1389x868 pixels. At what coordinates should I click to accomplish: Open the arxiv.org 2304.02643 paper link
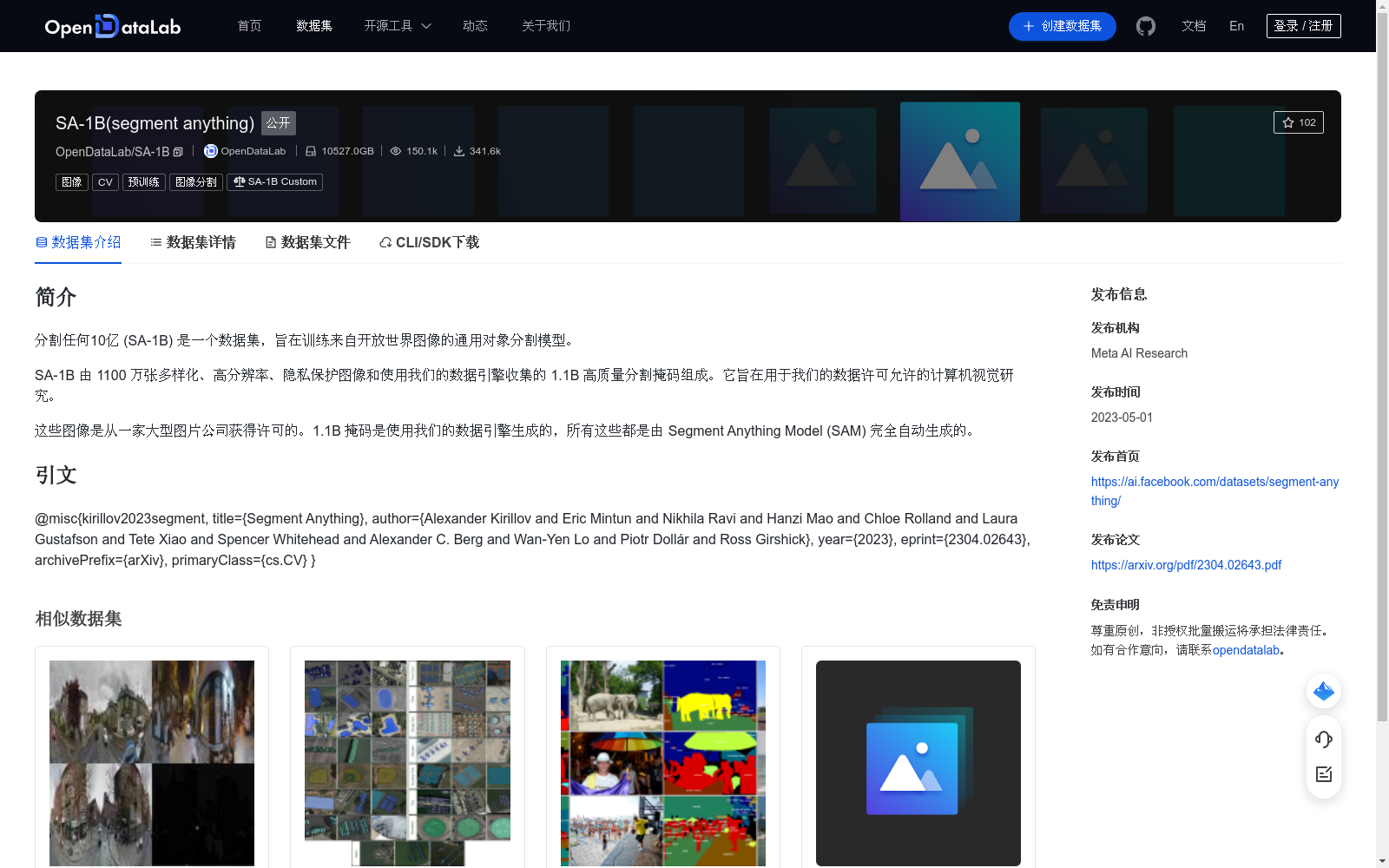(1186, 565)
